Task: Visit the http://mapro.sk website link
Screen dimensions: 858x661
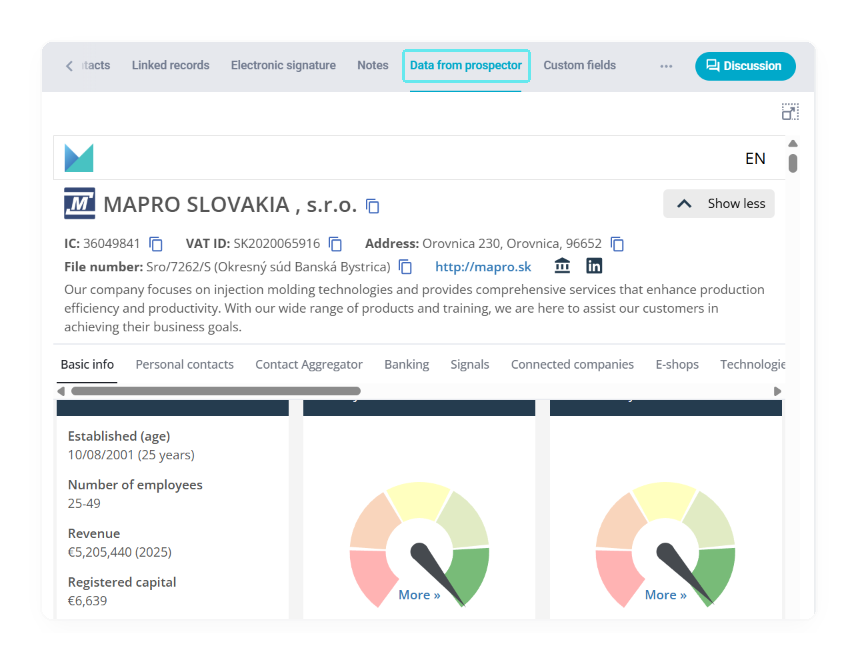Action: 483,267
